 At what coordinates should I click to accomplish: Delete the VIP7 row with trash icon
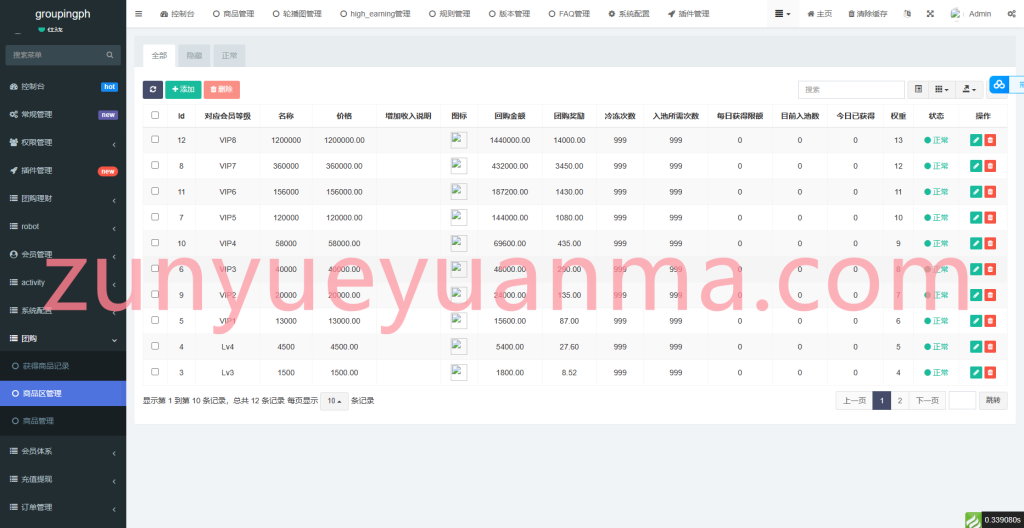tap(990, 166)
